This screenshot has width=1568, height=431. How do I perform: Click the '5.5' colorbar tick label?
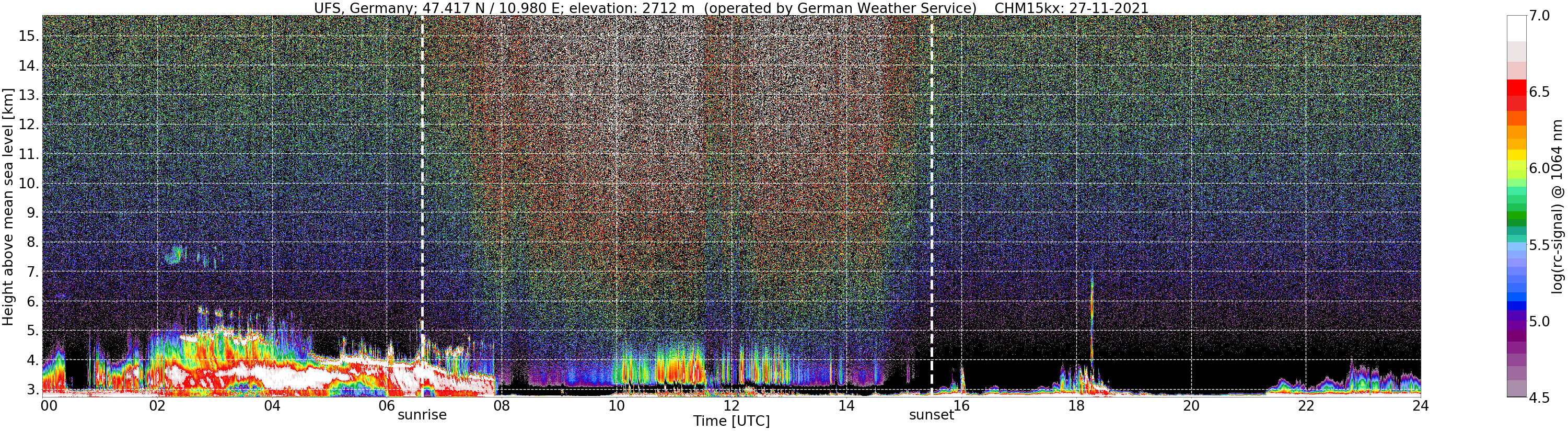pos(1539,245)
